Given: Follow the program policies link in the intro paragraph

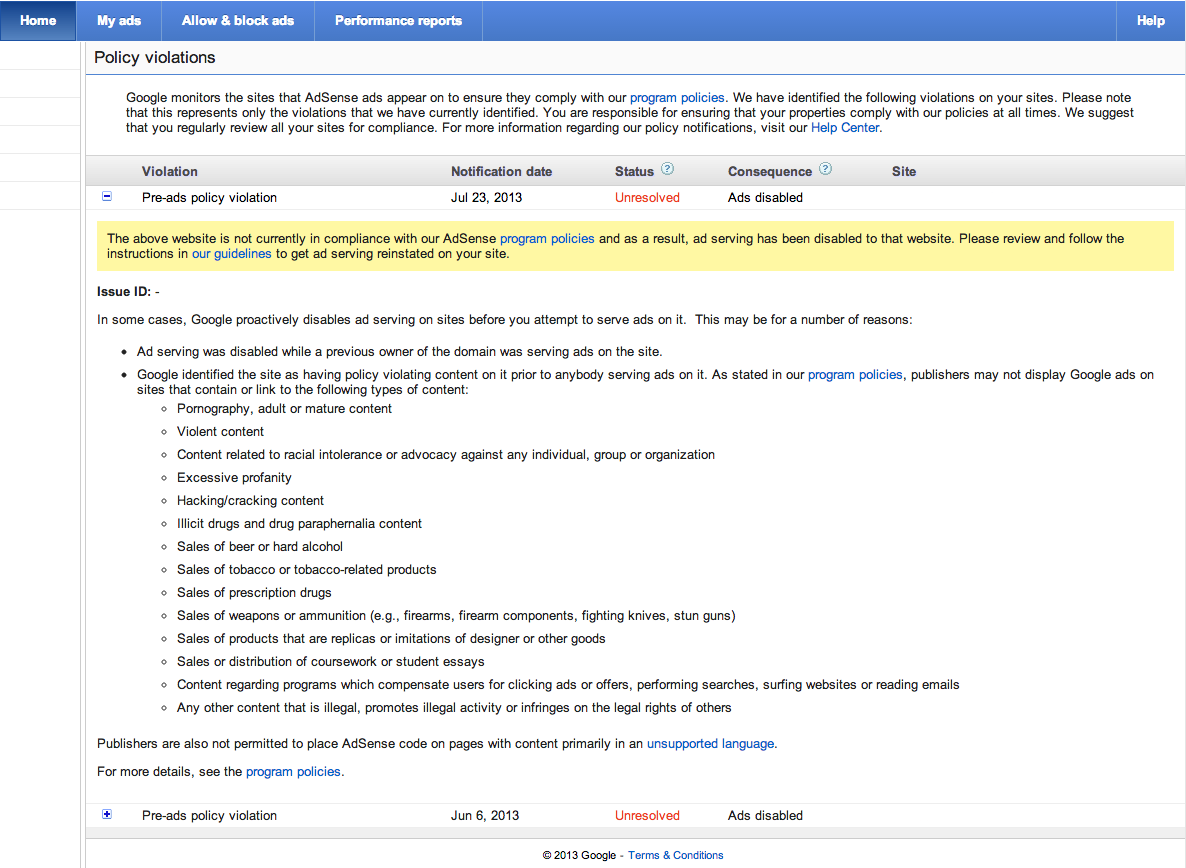Looking at the screenshot, I should coord(677,98).
